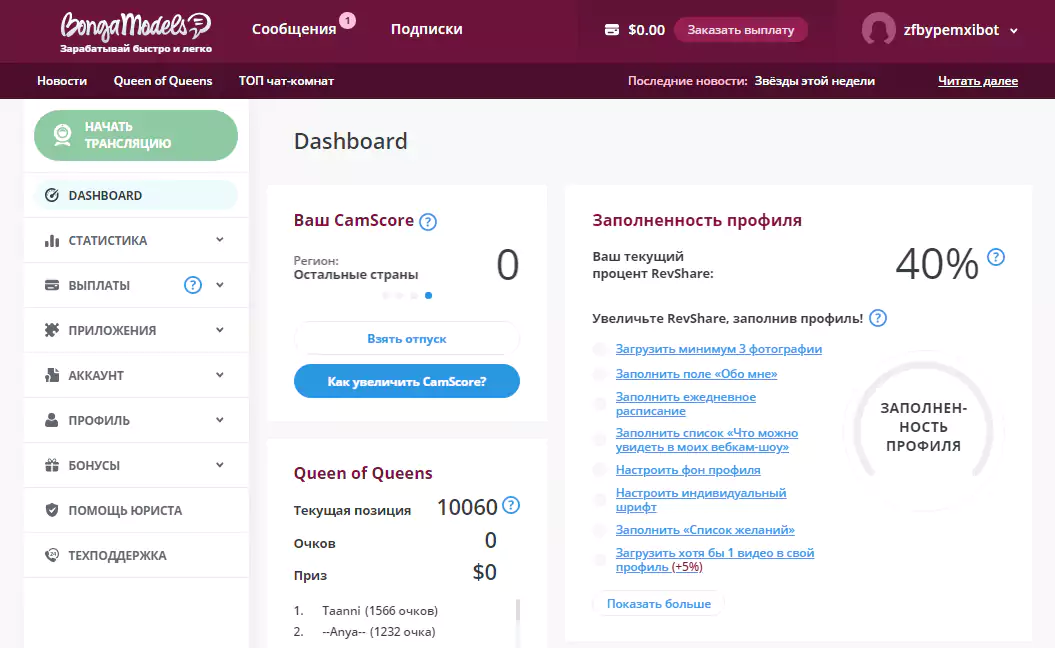Image resolution: width=1055 pixels, height=648 pixels.
Task: Expand the СТАТИСТИКА section
Action: pyautogui.click(x=220, y=240)
